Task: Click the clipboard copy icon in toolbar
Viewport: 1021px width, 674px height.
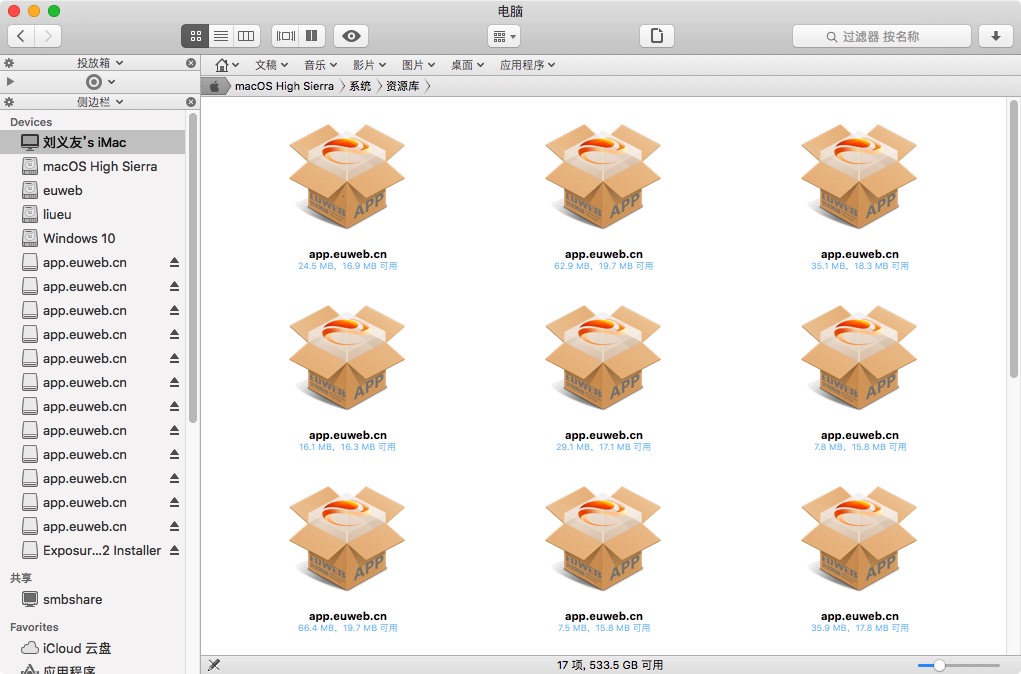Action: tap(657, 36)
